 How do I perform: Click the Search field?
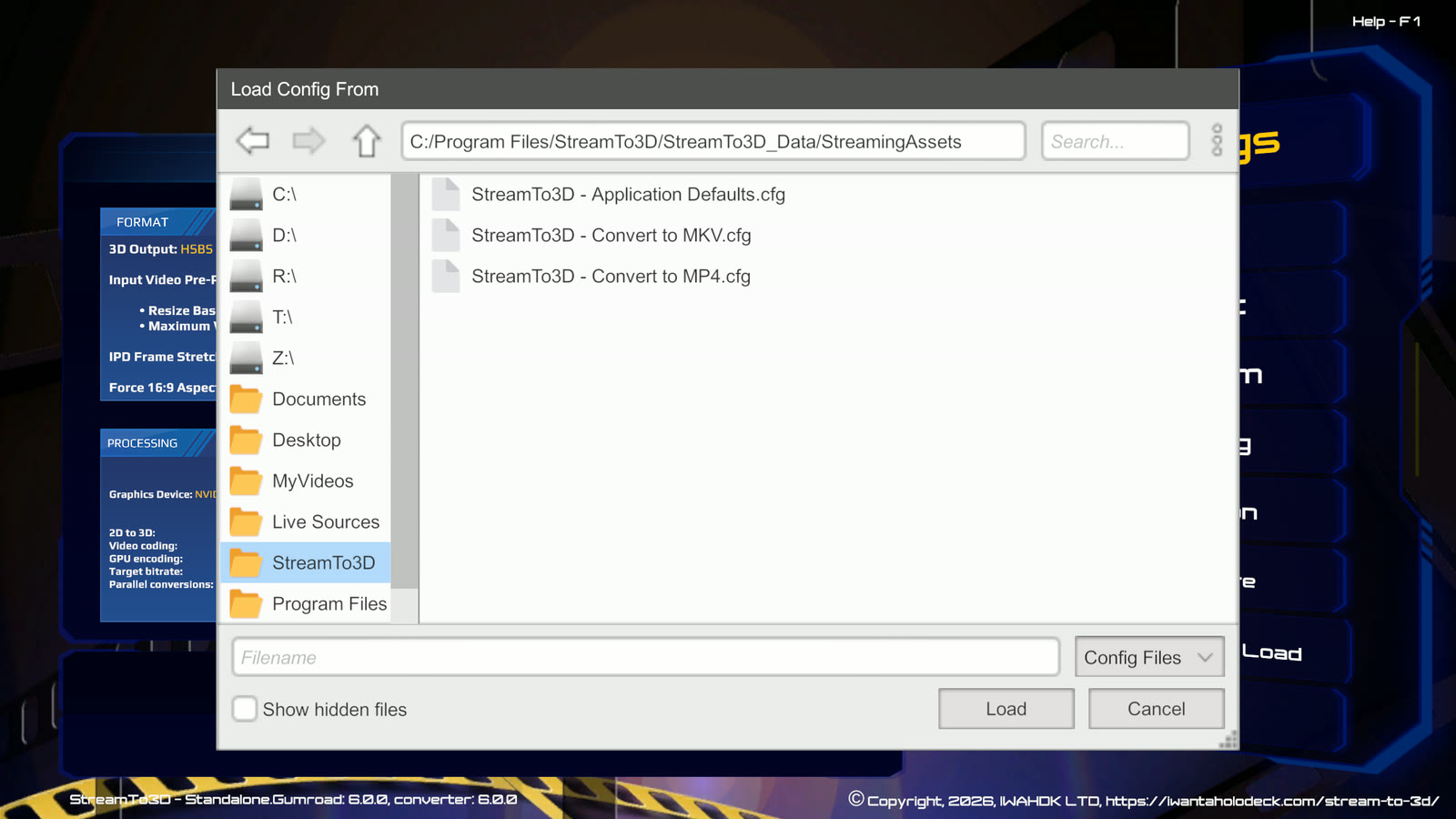[1116, 141]
